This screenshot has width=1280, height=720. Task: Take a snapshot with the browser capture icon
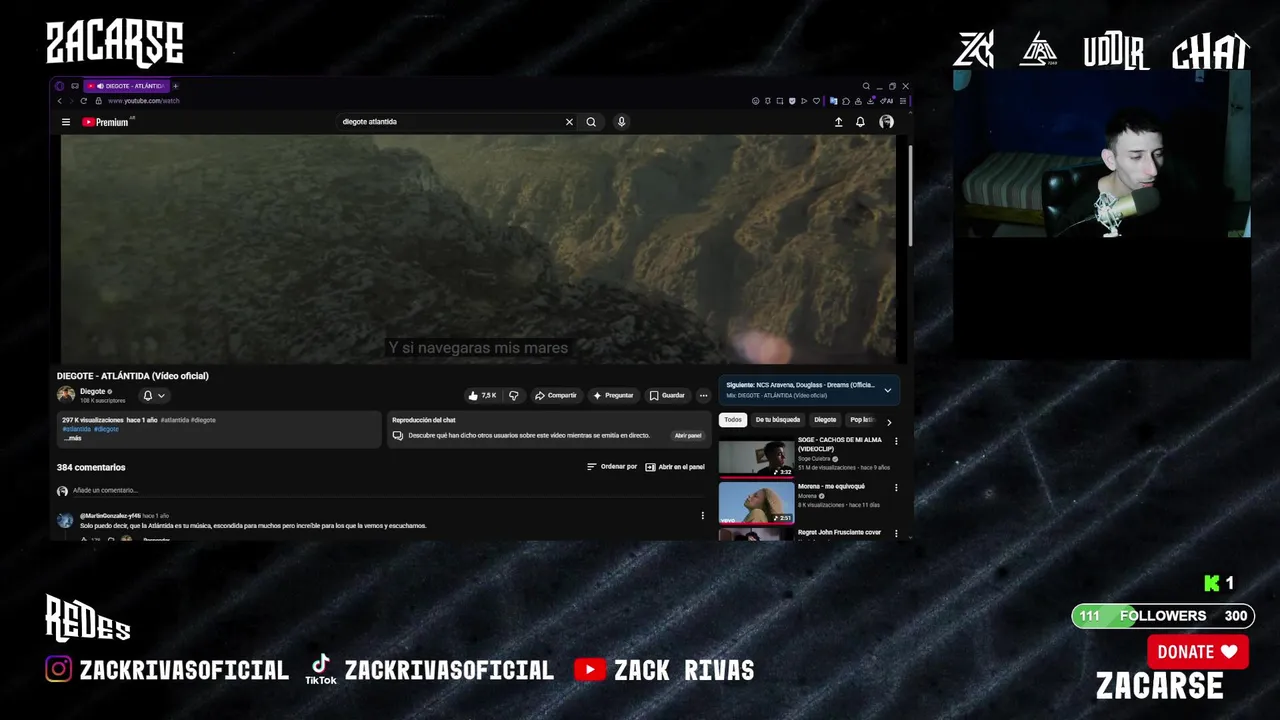click(780, 101)
